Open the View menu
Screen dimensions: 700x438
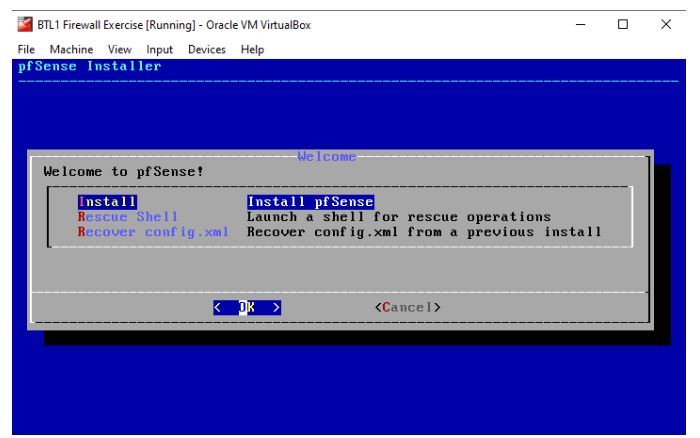120,50
